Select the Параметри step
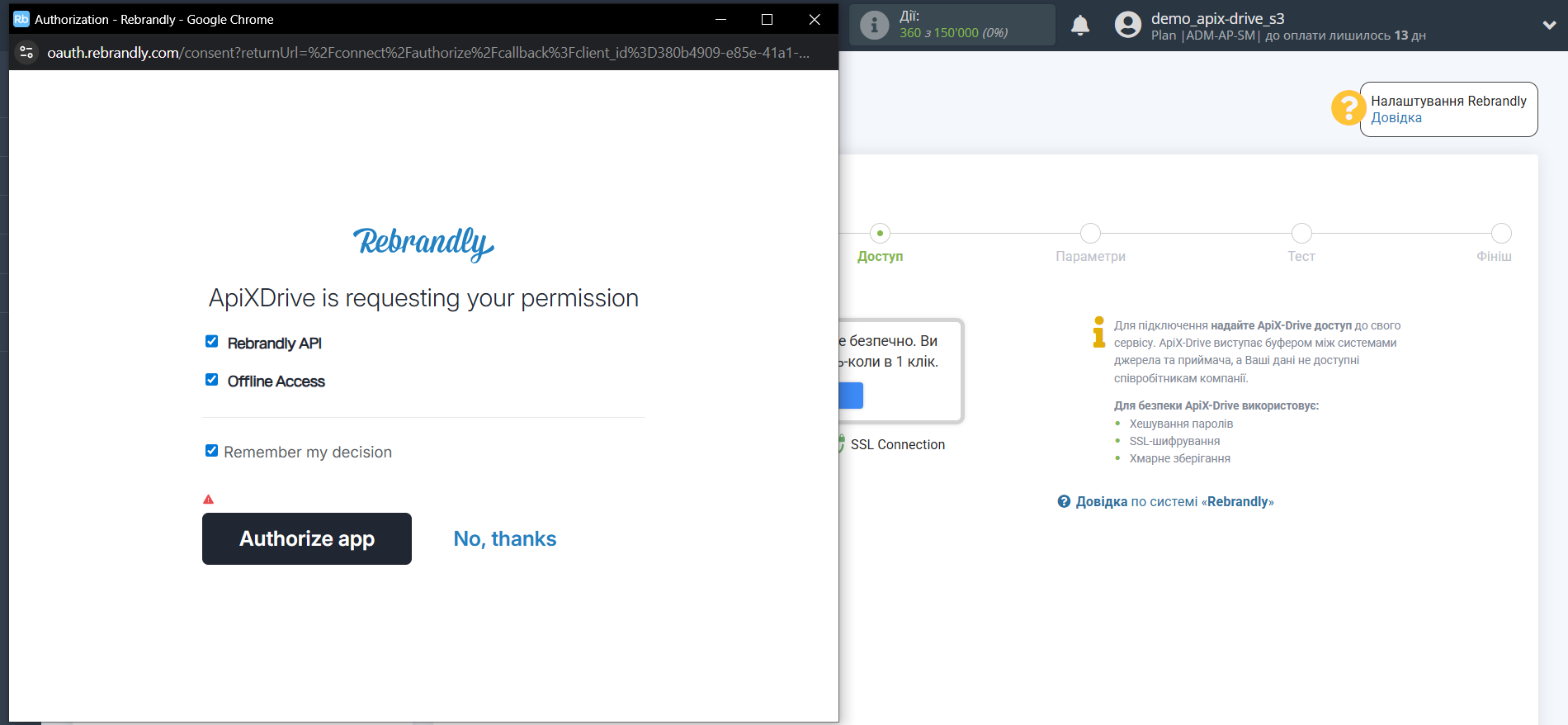The width and height of the screenshot is (1568, 725). (x=1090, y=244)
